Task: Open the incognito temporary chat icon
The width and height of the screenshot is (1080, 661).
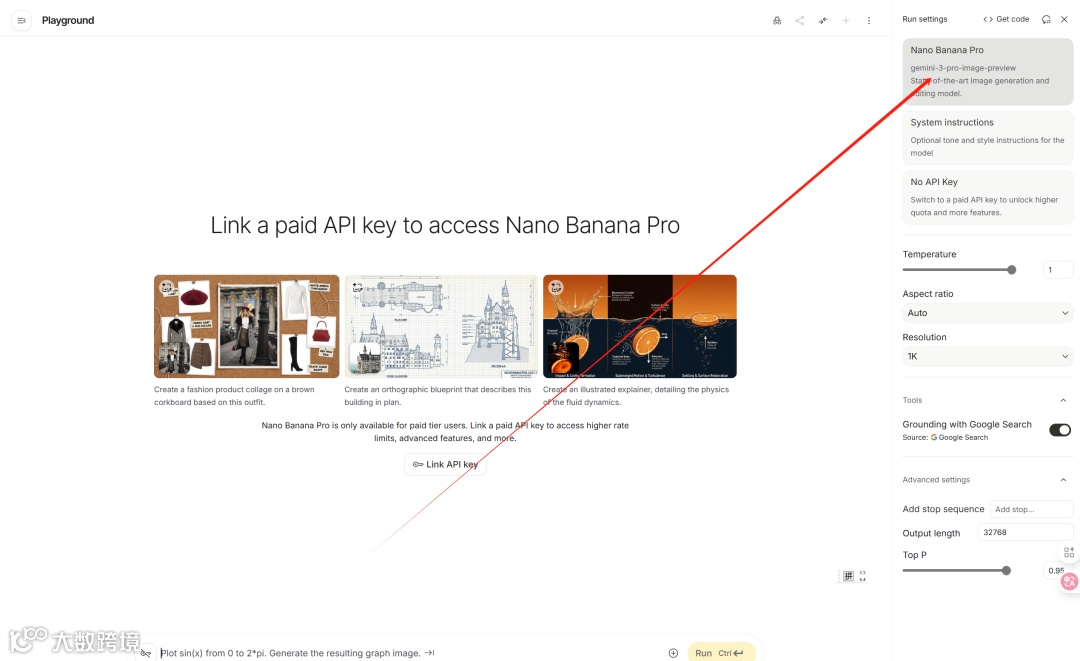Action: (x=777, y=21)
